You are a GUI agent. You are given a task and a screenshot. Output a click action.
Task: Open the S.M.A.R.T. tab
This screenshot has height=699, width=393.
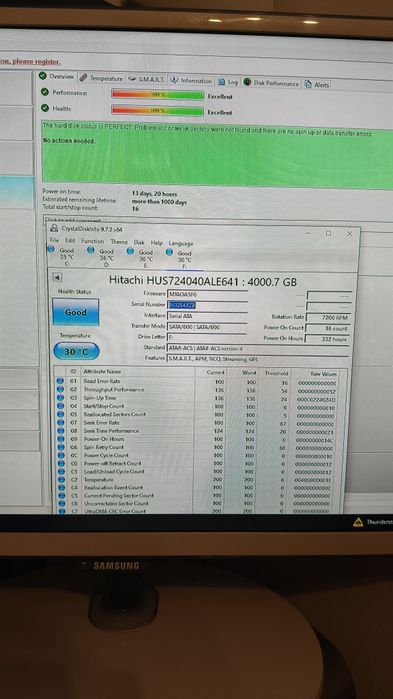146,79
